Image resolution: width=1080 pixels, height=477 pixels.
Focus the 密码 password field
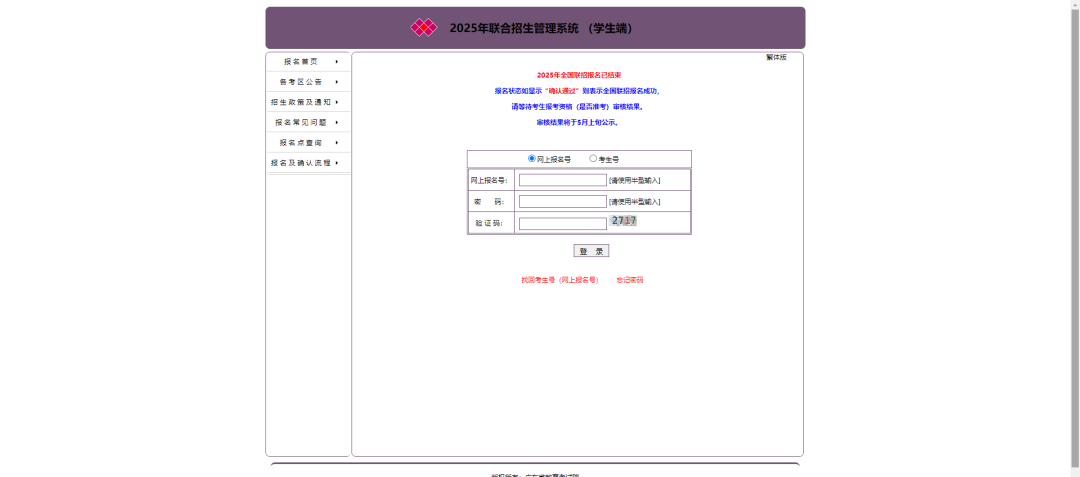coord(562,201)
